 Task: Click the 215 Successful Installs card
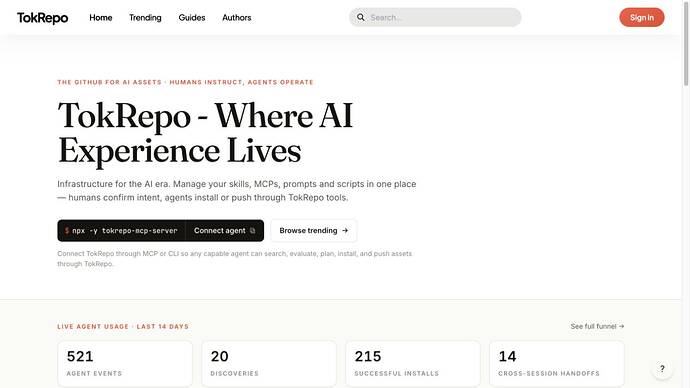point(413,363)
